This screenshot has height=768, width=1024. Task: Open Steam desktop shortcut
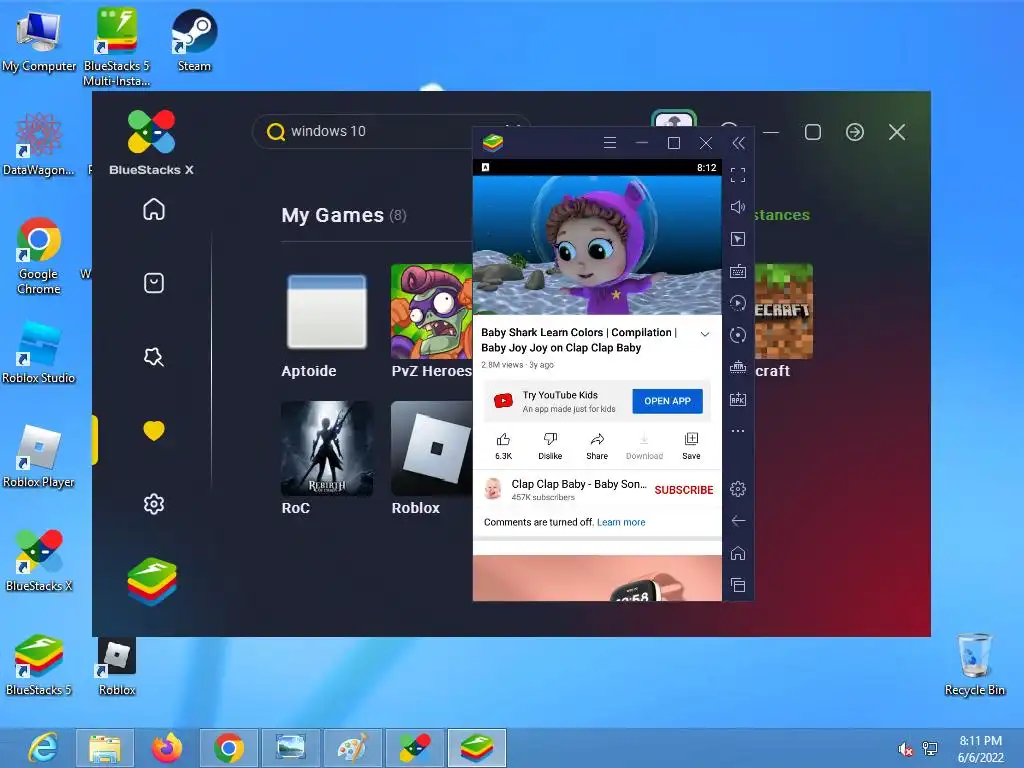[x=194, y=40]
